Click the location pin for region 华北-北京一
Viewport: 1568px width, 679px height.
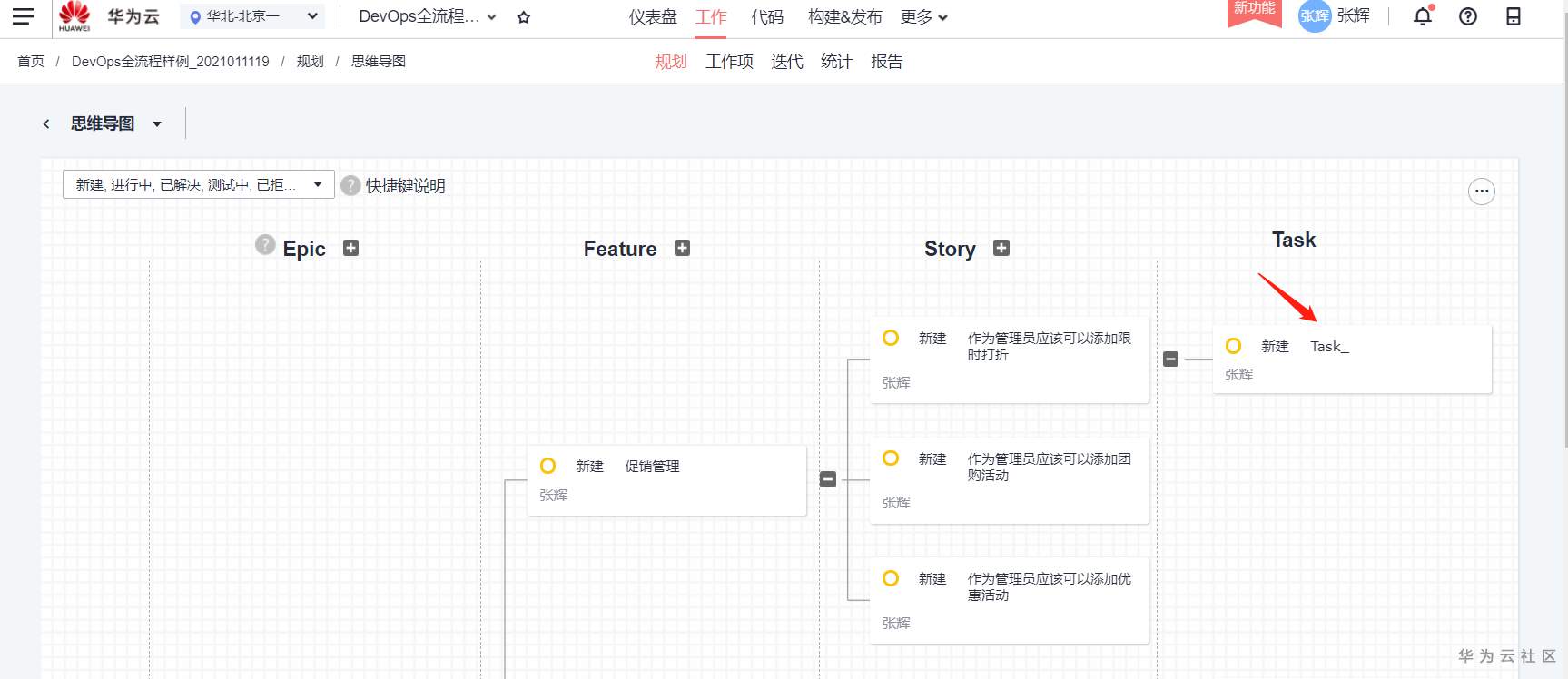coord(194,17)
